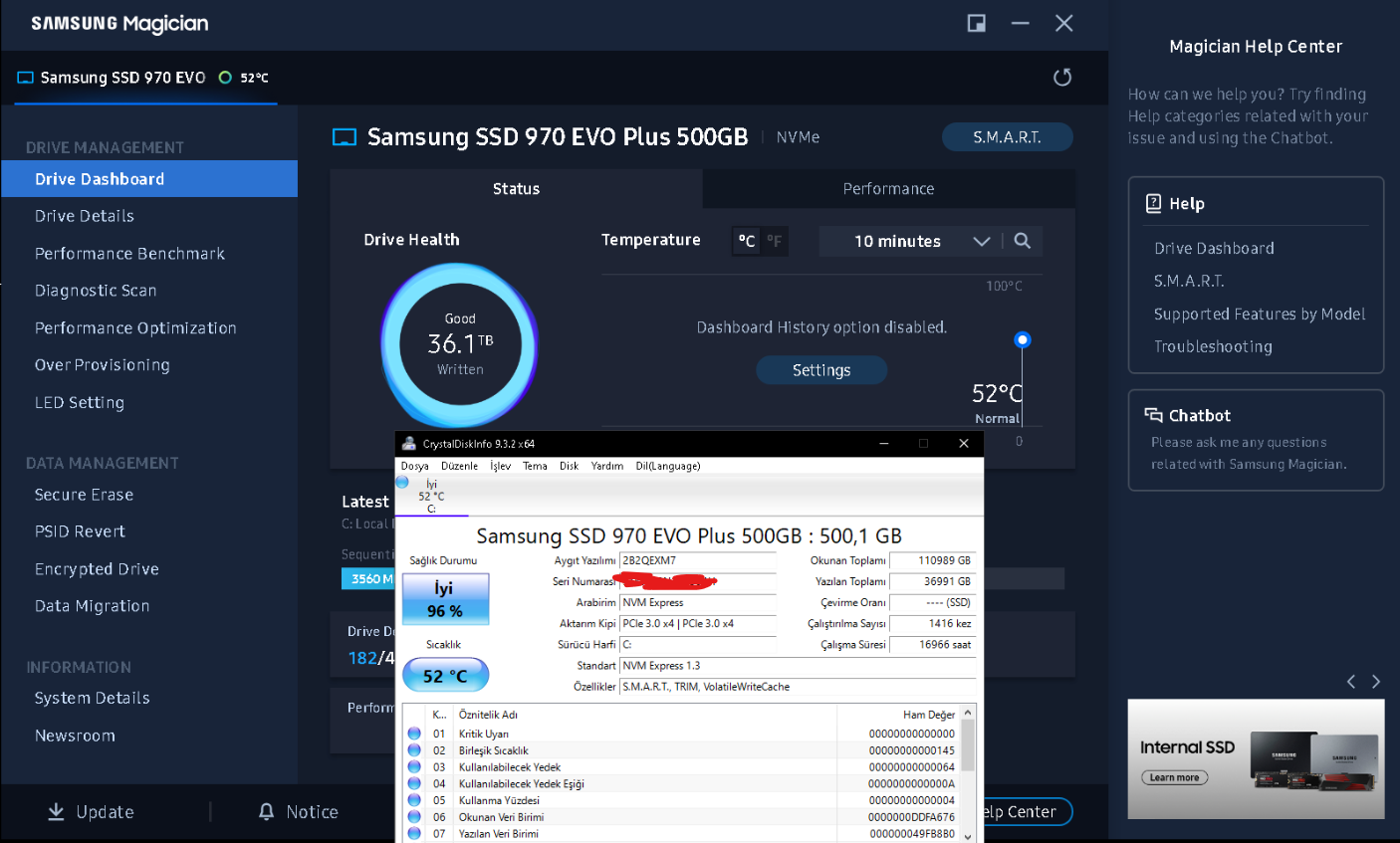Viewport: 1400px width, 843px height.
Task: Click the Notice bell icon
Action: [266, 812]
